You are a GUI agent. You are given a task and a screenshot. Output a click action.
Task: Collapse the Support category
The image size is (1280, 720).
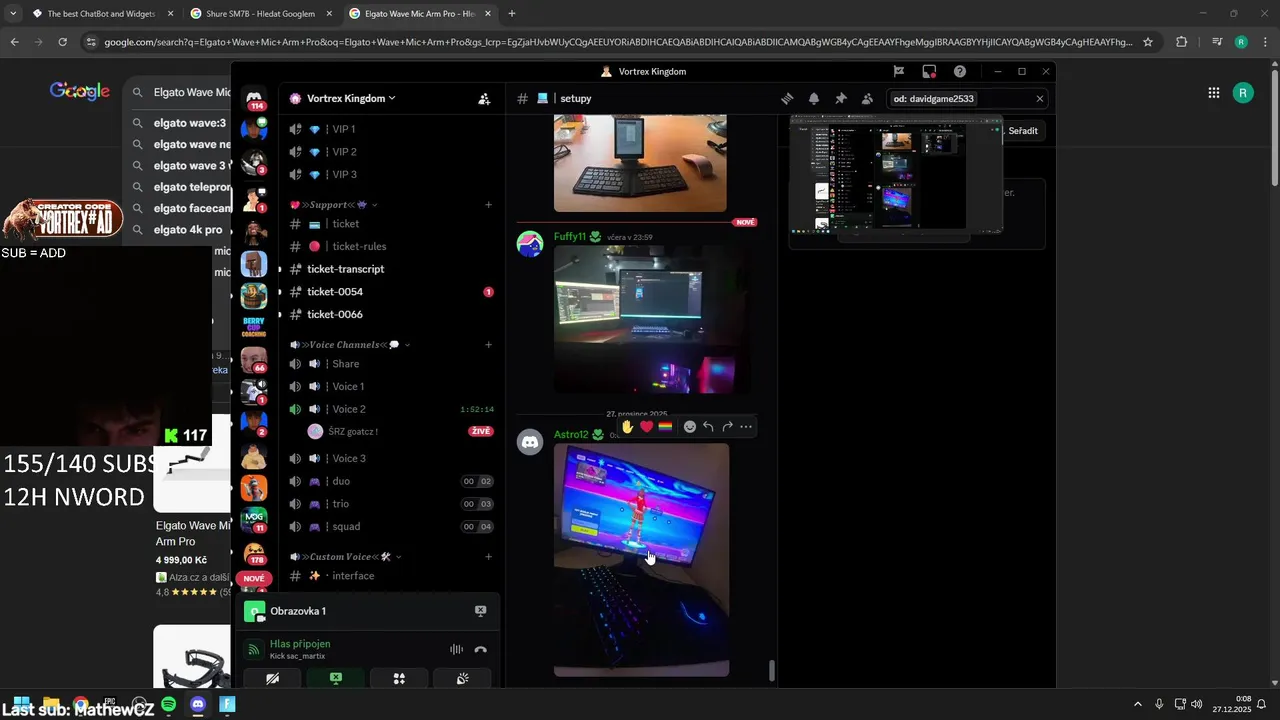(x=334, y=205)
